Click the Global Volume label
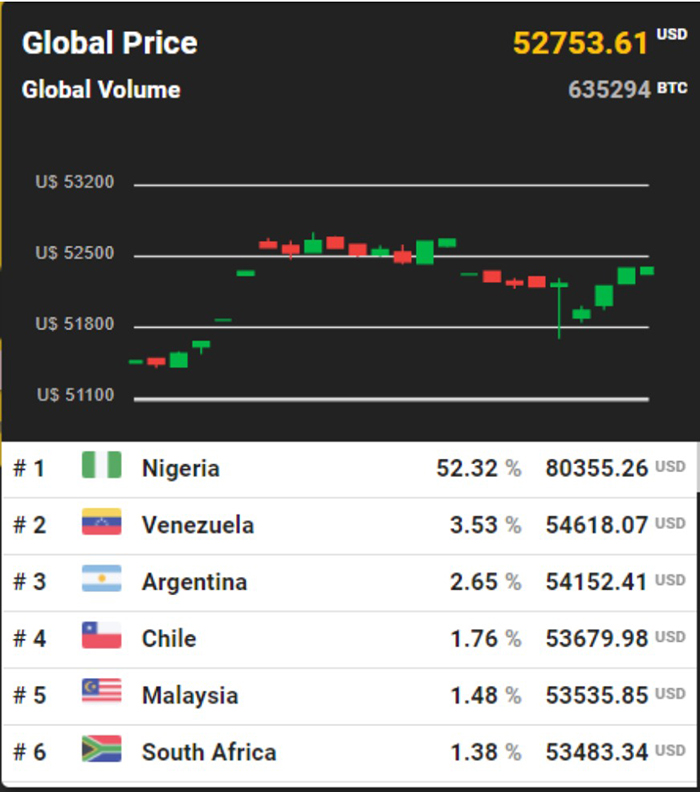 click(101, 90)
